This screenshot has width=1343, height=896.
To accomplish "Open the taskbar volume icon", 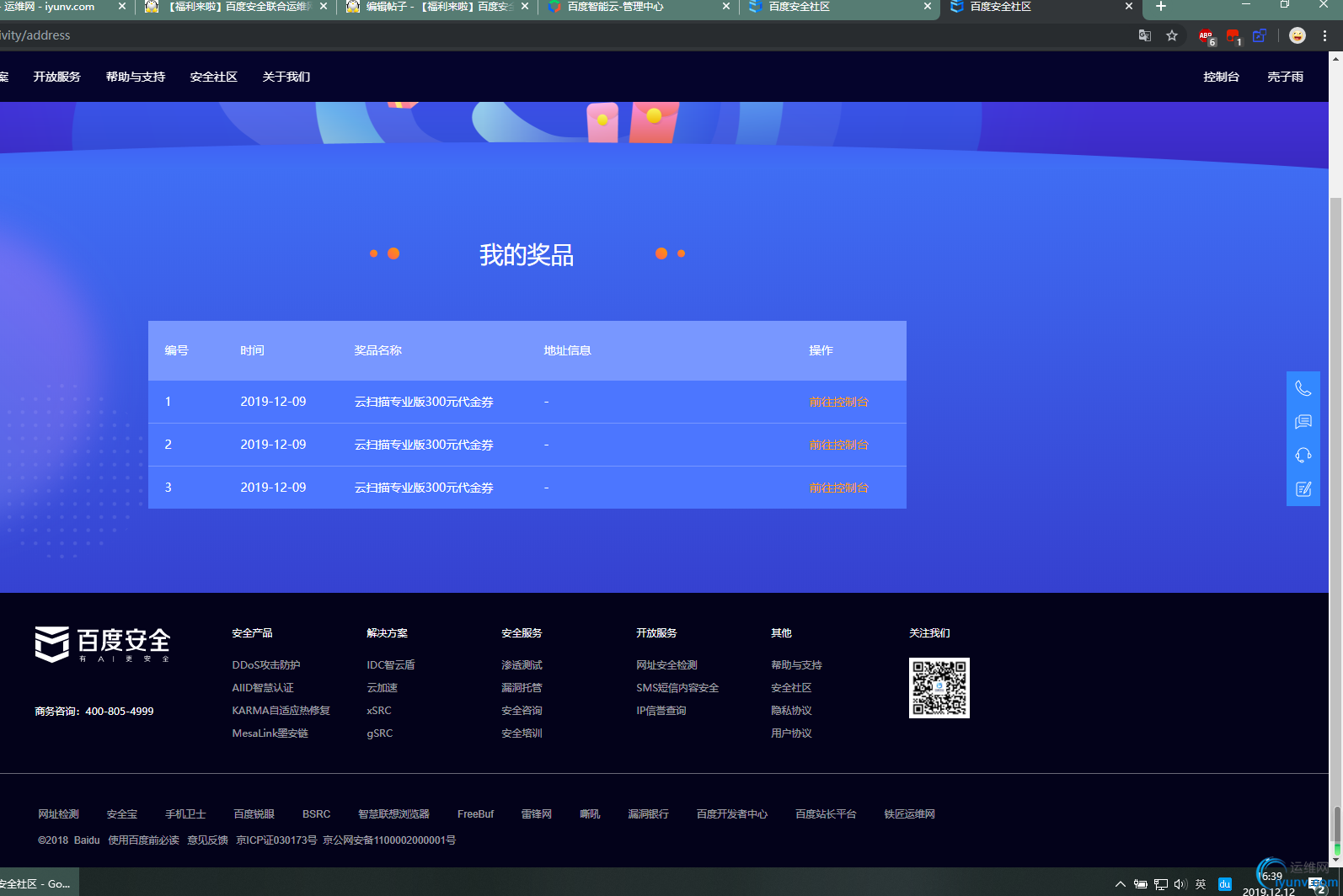I will 1180,884.
